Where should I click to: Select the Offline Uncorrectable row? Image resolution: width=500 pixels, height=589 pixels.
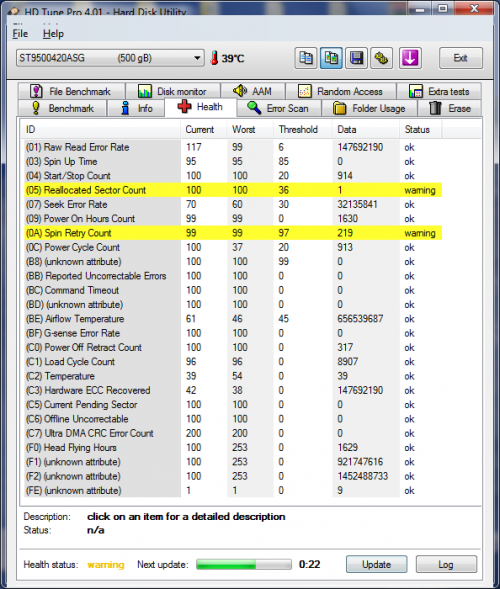pos(233,419)
